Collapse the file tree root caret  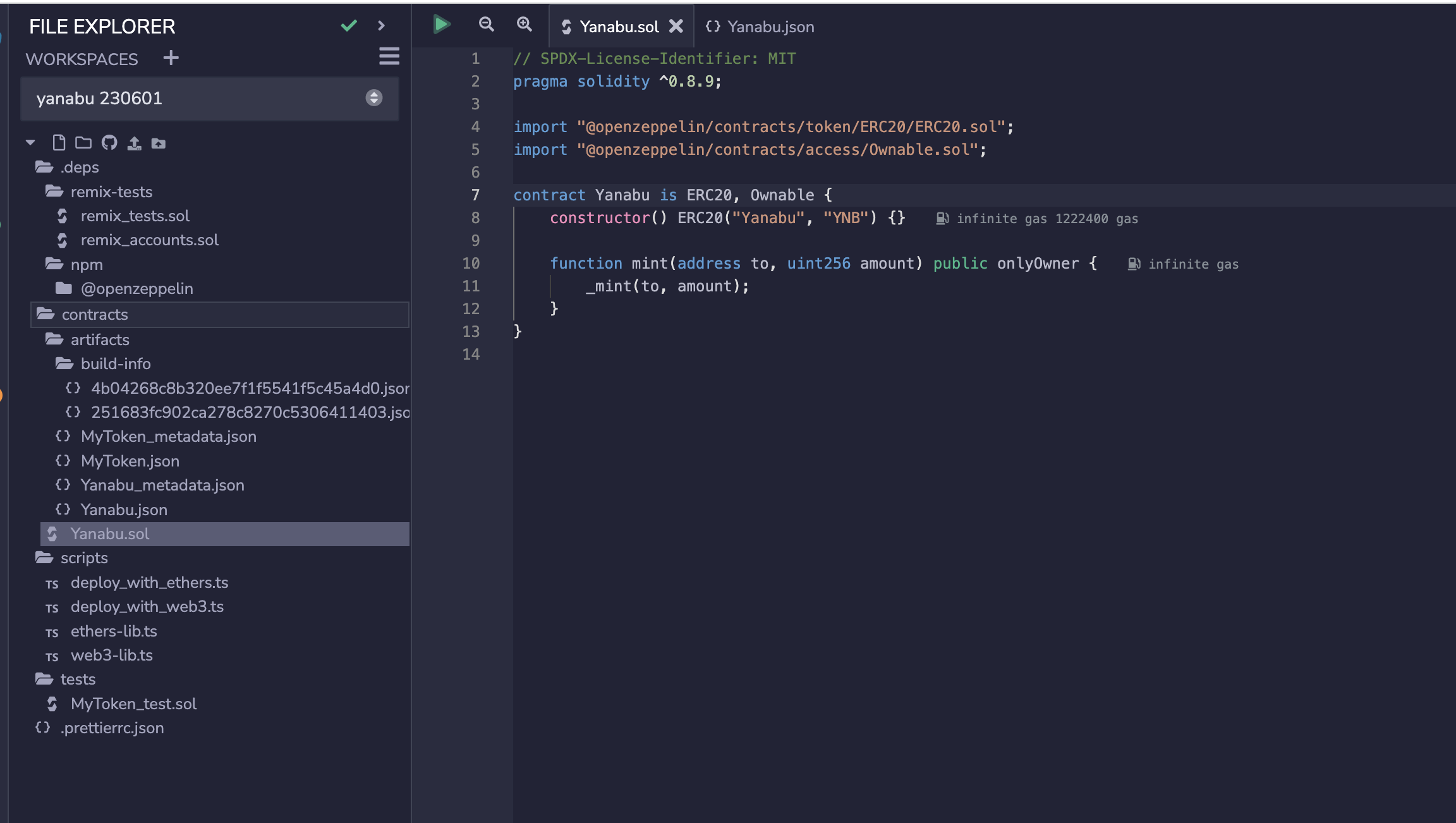(x=30, y=143)
